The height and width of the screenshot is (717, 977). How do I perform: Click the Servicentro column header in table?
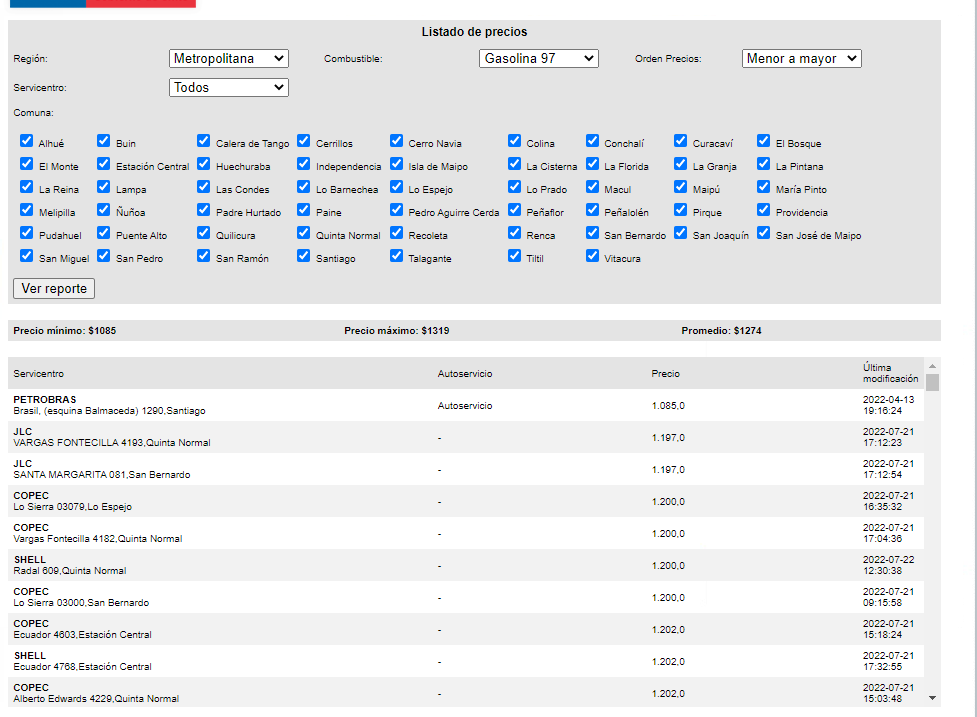pos(39,374)
